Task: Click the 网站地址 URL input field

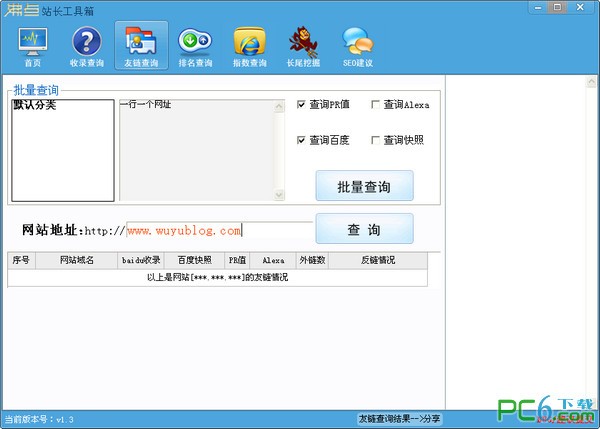Action: point(219,230)
